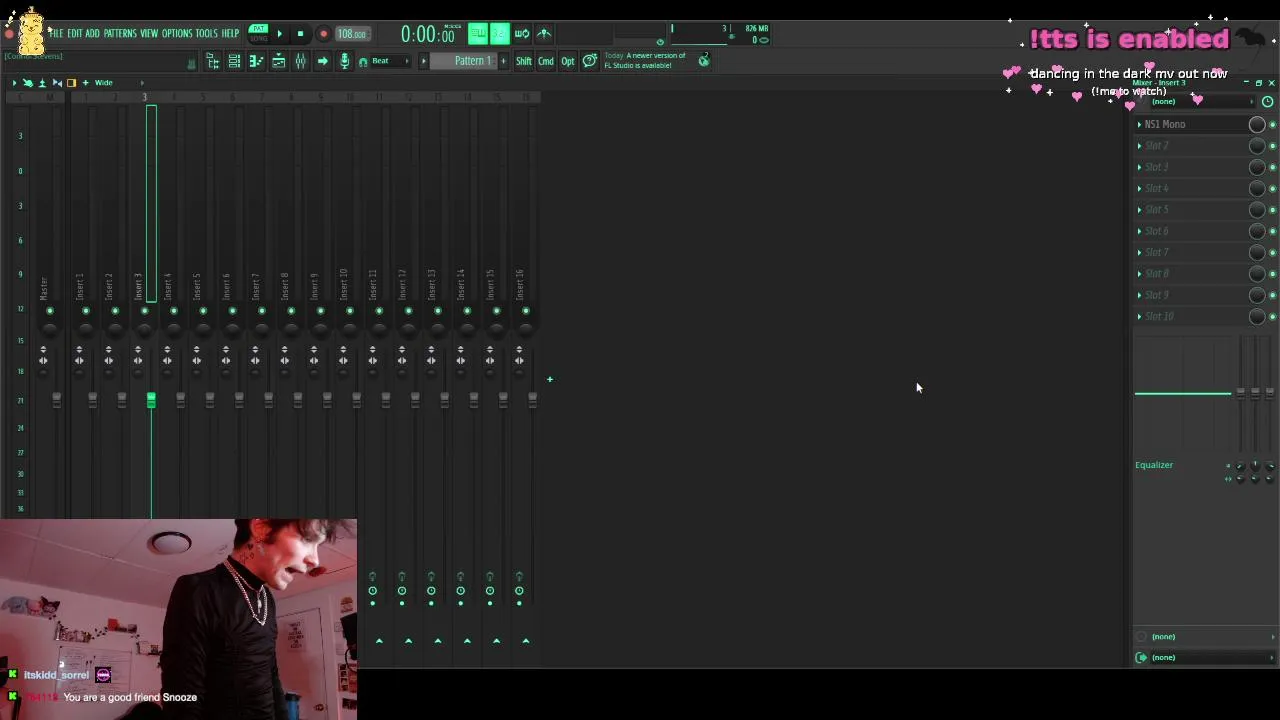Image resolution: width=1280 pixels, height=720 pixels.
Task: Open the Beat snap dropdown
Action: (x=391, y=61)
